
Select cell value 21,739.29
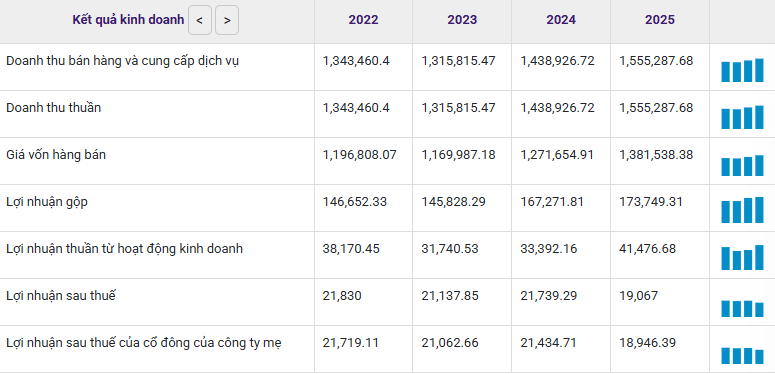(x=549, y=296)
